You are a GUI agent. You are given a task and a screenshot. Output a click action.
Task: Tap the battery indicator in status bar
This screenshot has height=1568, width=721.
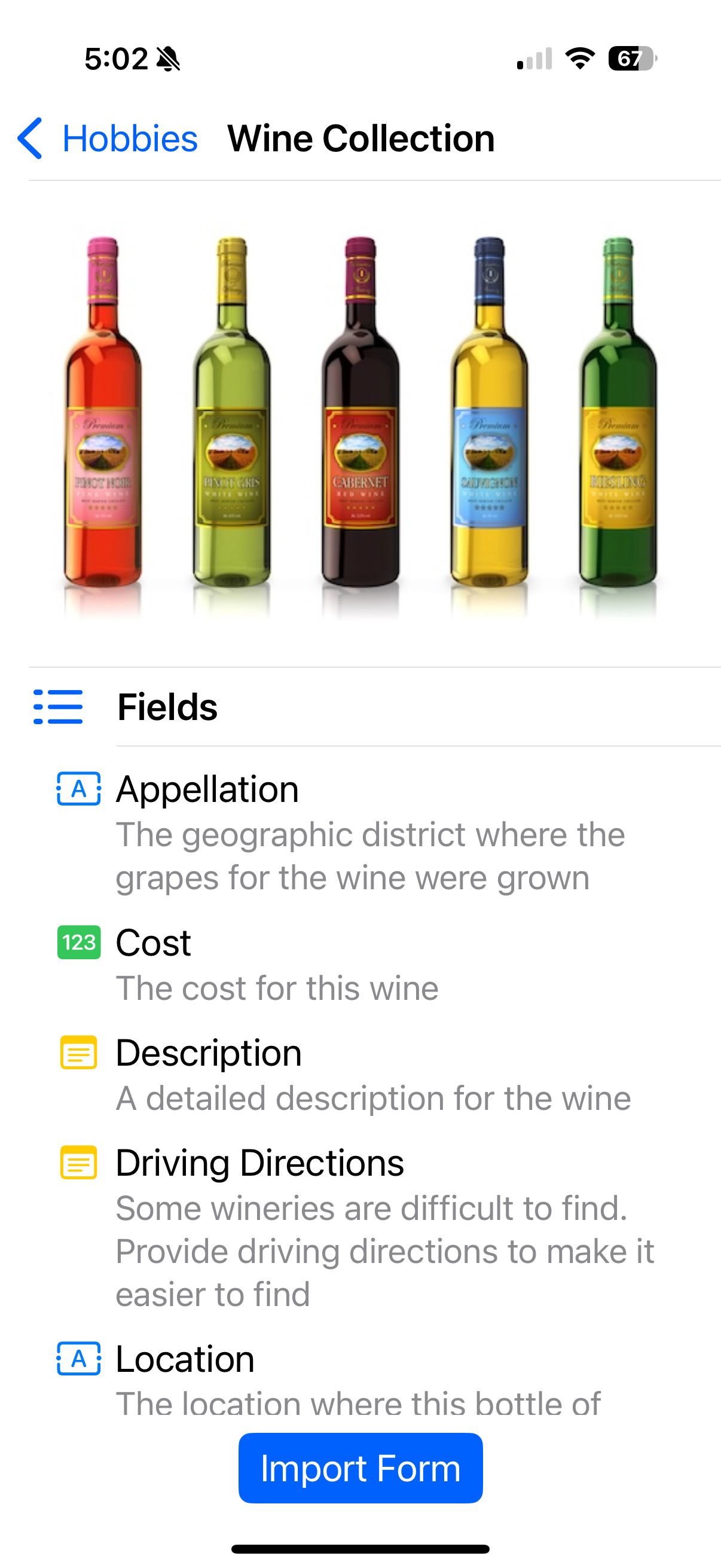(x=632, y=59)
